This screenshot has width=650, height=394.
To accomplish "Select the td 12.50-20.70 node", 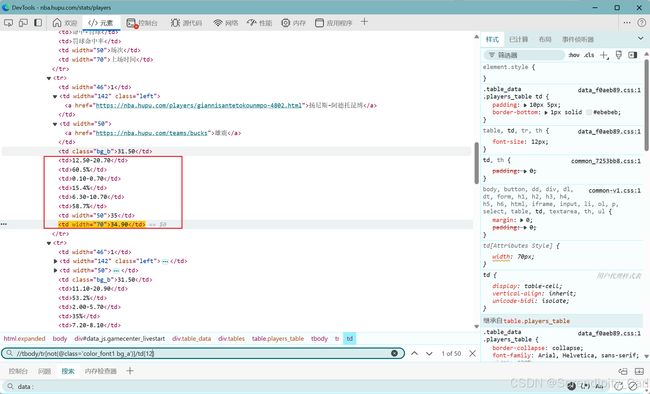I will (93, 161).
